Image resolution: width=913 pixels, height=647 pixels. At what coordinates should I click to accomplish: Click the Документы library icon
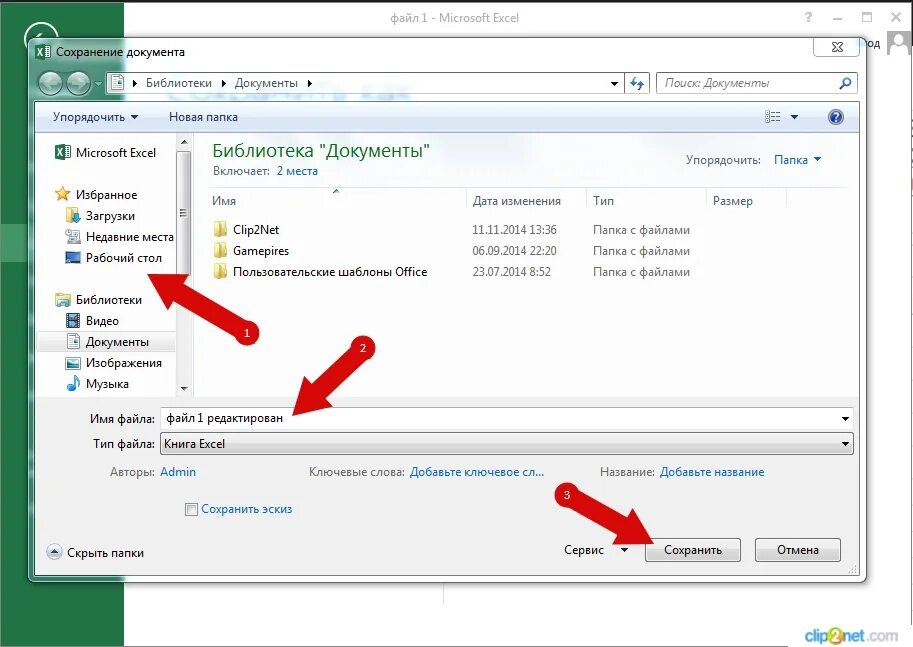point(73,341)
